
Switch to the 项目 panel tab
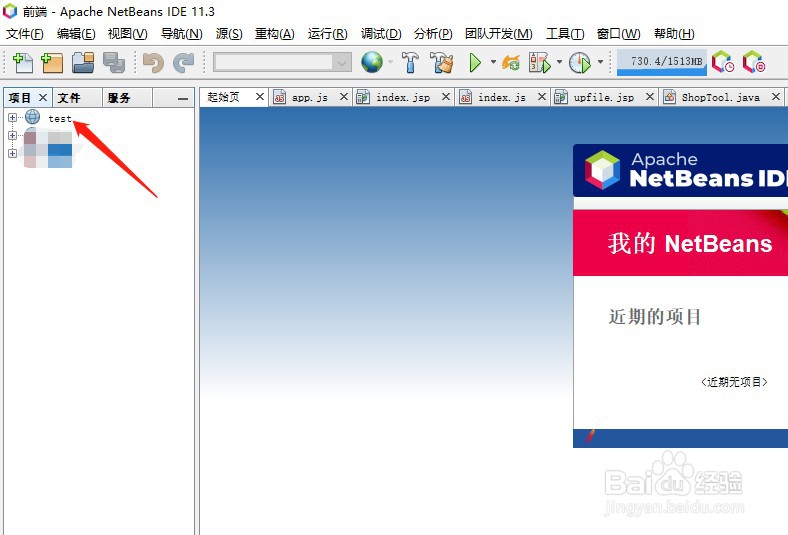pyautogui.click(x=20, y=97)
